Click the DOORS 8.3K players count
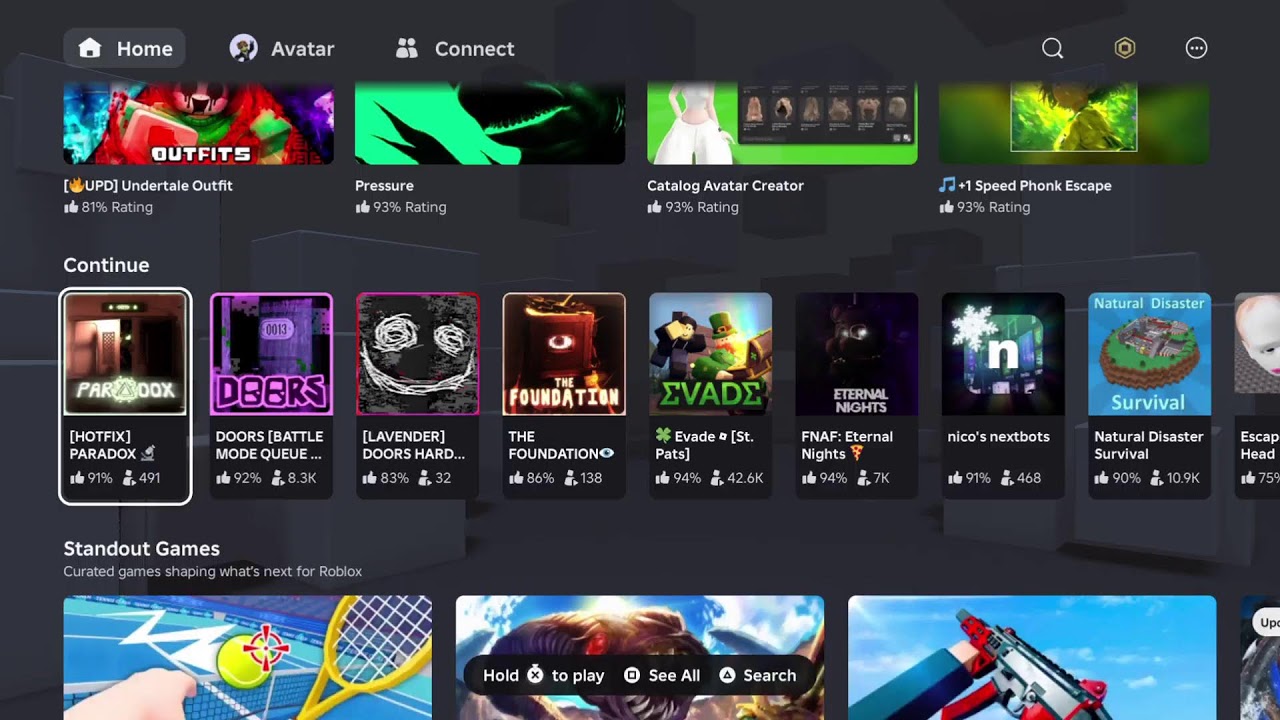 point(292,478)
